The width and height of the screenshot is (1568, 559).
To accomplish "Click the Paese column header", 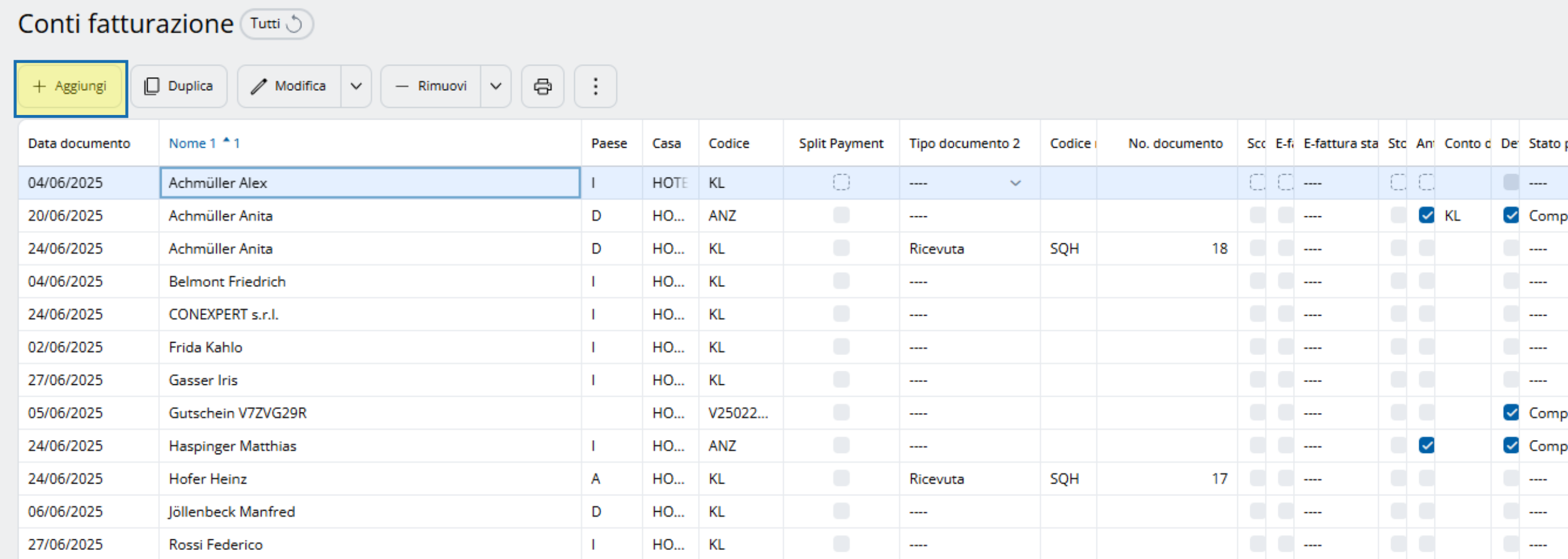I will pos(608,144).
